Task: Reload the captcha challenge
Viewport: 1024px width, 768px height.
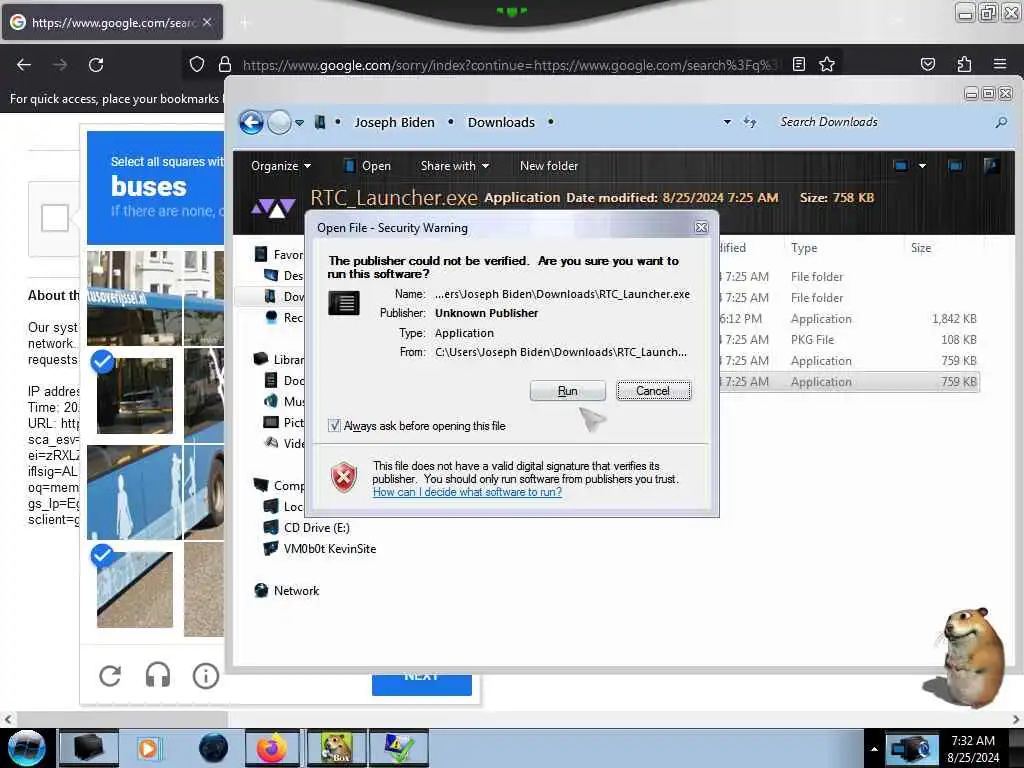Action: click(x=110, y=675)
